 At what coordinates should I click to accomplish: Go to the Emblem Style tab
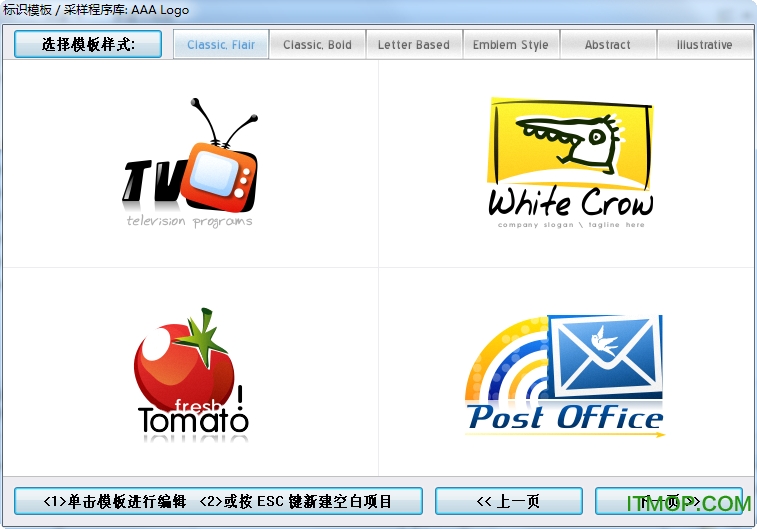(x=510, y=45)
